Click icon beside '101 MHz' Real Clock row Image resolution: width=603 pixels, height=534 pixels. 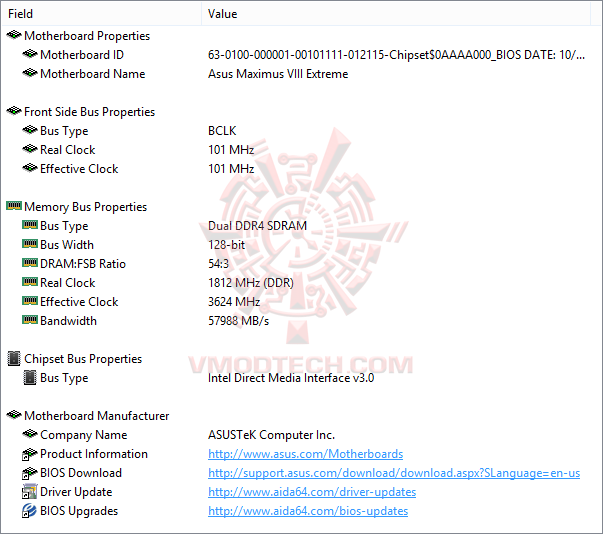pyautogui.click(x=30, y=149)
